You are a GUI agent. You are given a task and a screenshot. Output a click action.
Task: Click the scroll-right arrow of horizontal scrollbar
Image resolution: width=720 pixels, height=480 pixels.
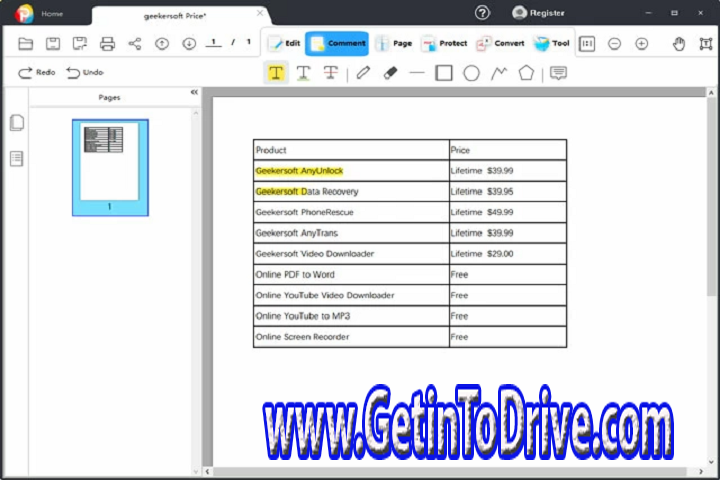701,472
